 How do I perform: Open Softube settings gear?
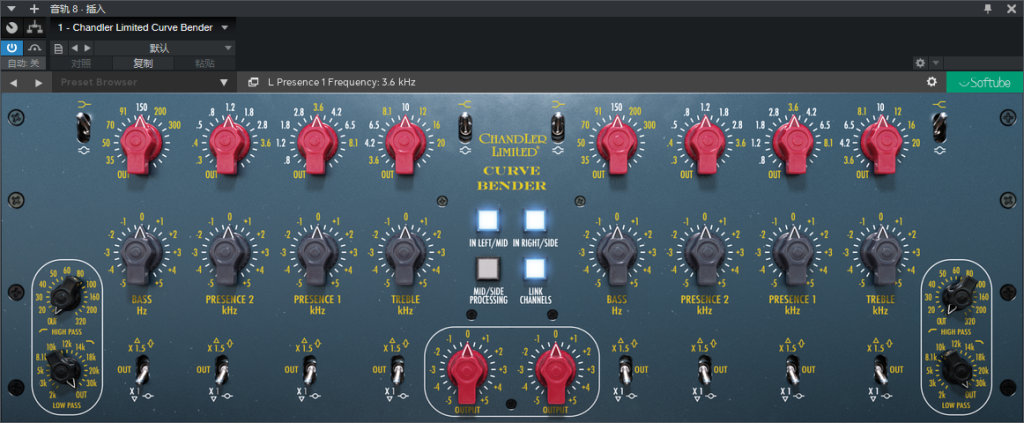point(932,82)
